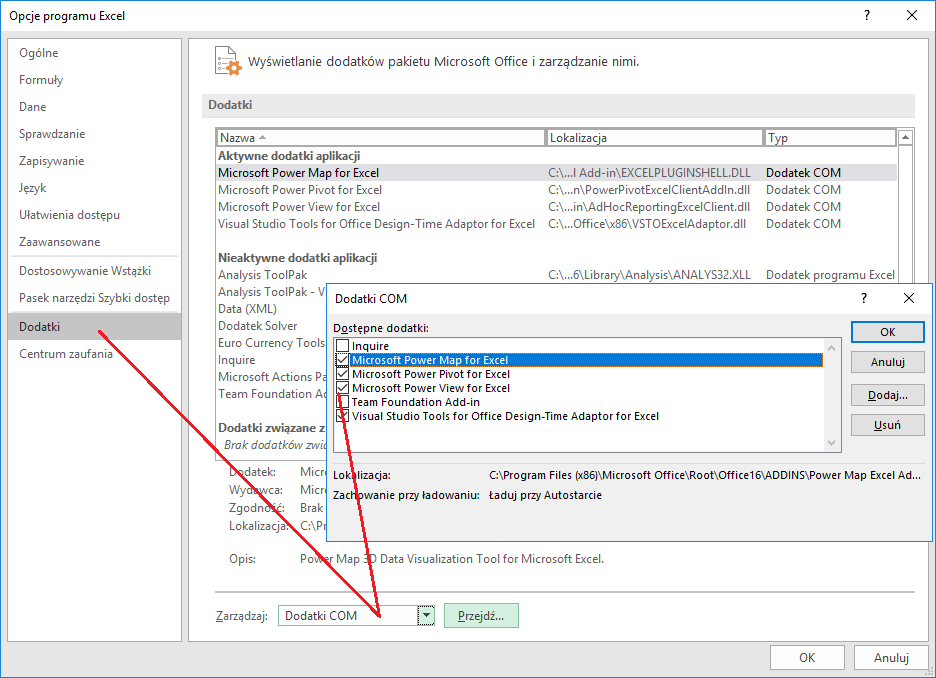Image resolution: width=936 pixels, height=678 pixels.
Task: Enable Team Foundation Add-in checkbox
Action: coord(343,402)
